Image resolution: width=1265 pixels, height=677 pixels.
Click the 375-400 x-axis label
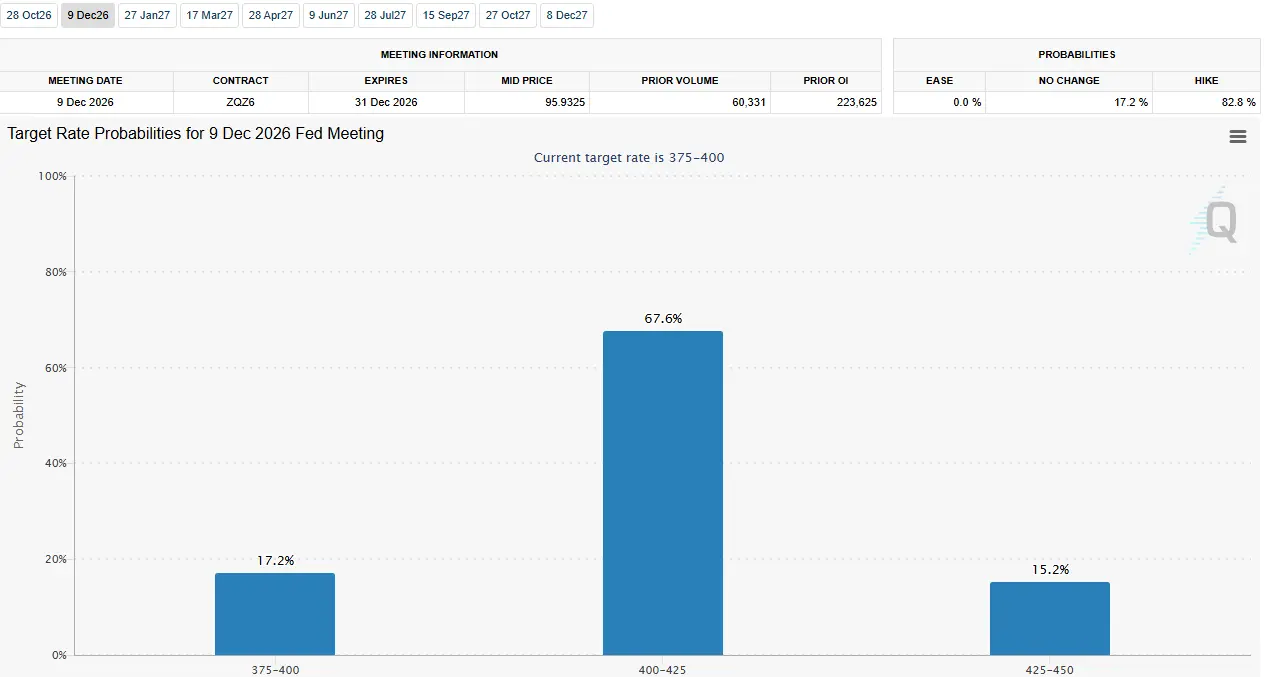tap(275, 670)
